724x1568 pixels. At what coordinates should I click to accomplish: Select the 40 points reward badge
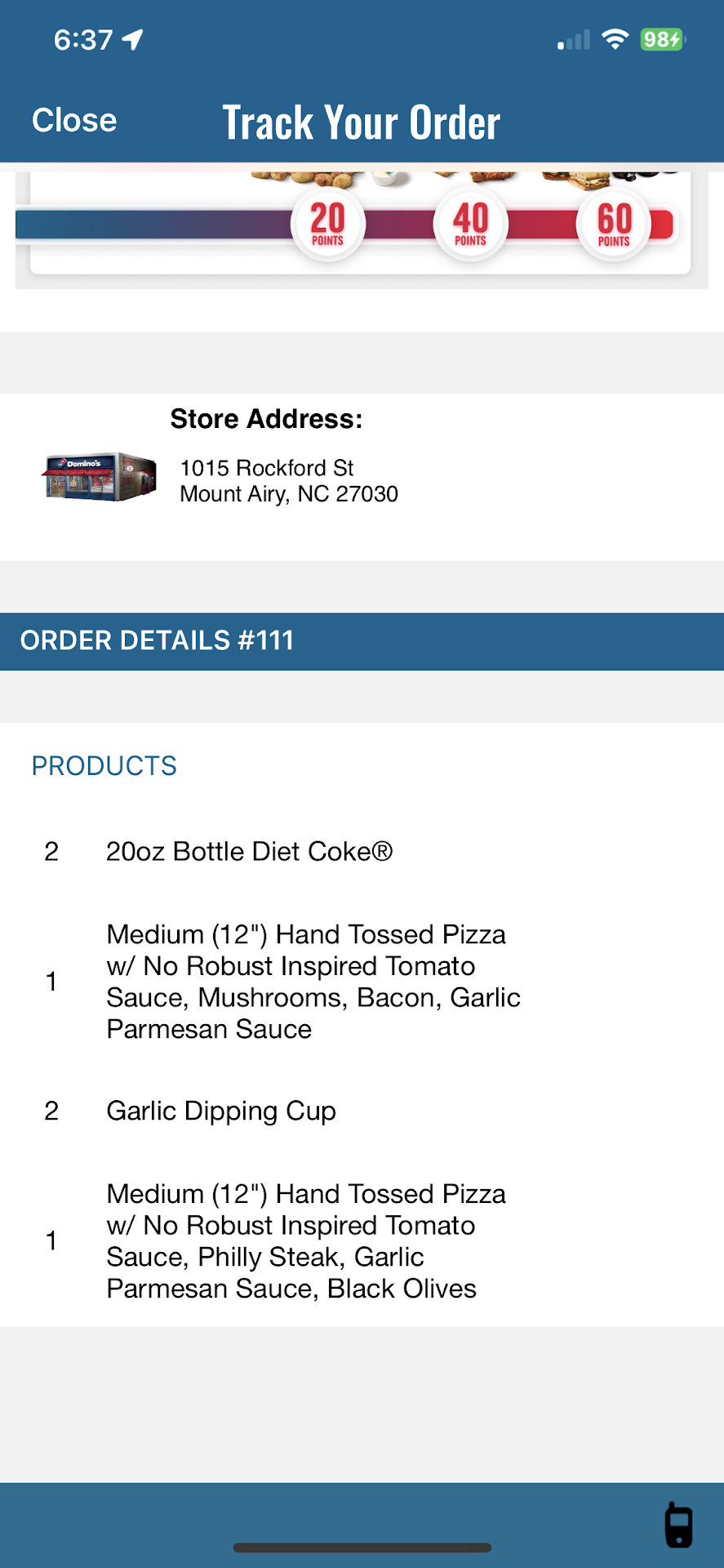470,224
